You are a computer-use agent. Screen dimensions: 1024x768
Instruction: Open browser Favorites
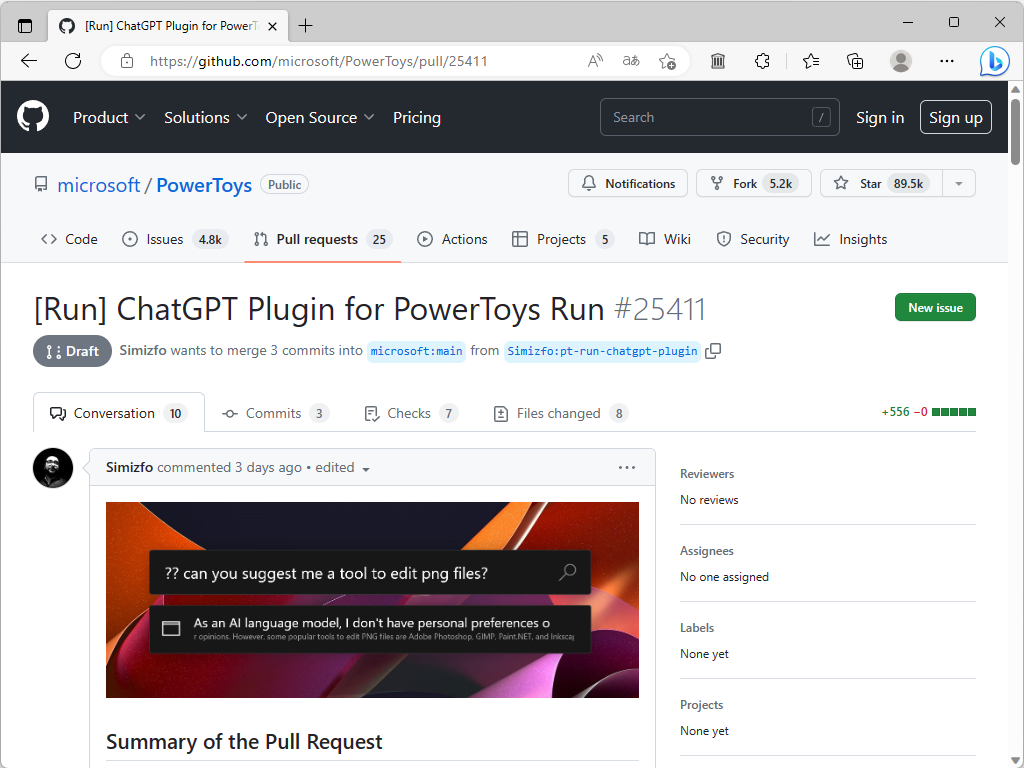coord(811,61)
